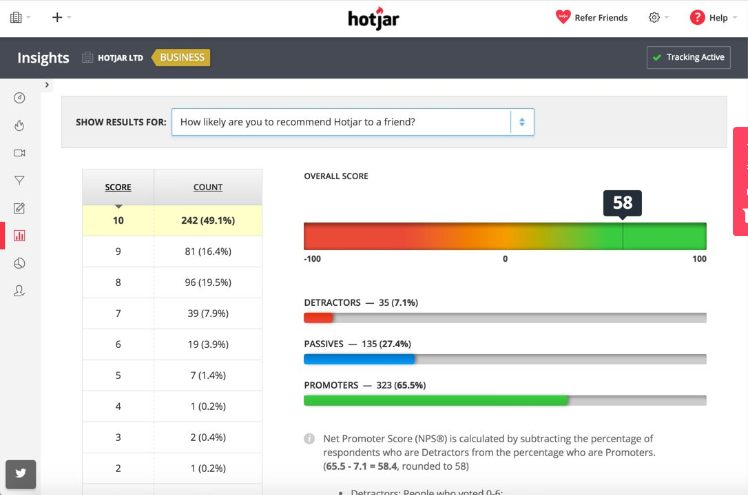This screenshot has height=495, width=748.
Task: Open Funnels sidebar icon
Action: [20, 180]
